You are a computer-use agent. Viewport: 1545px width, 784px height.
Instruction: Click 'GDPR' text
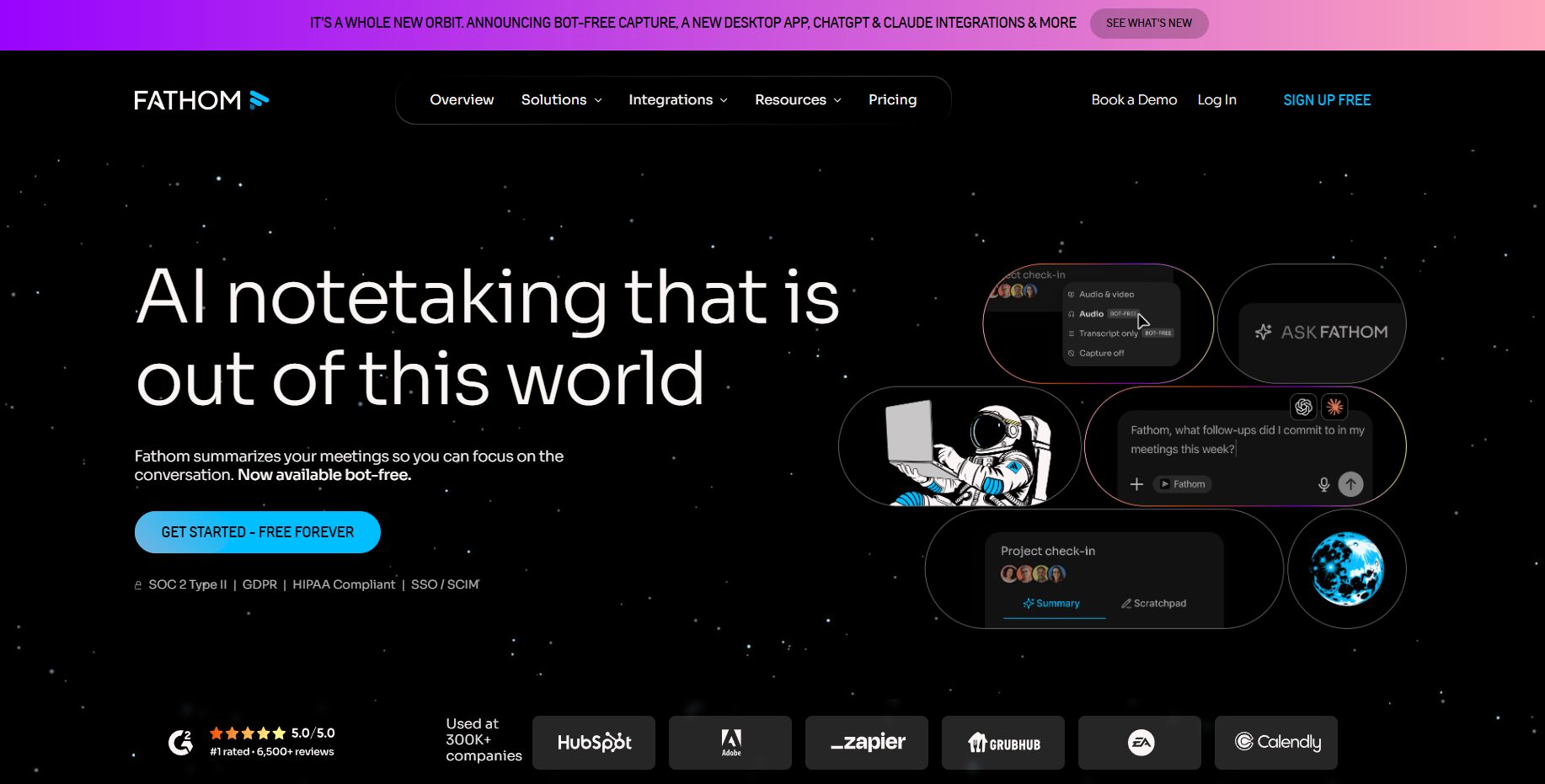[x=259, y=584]
